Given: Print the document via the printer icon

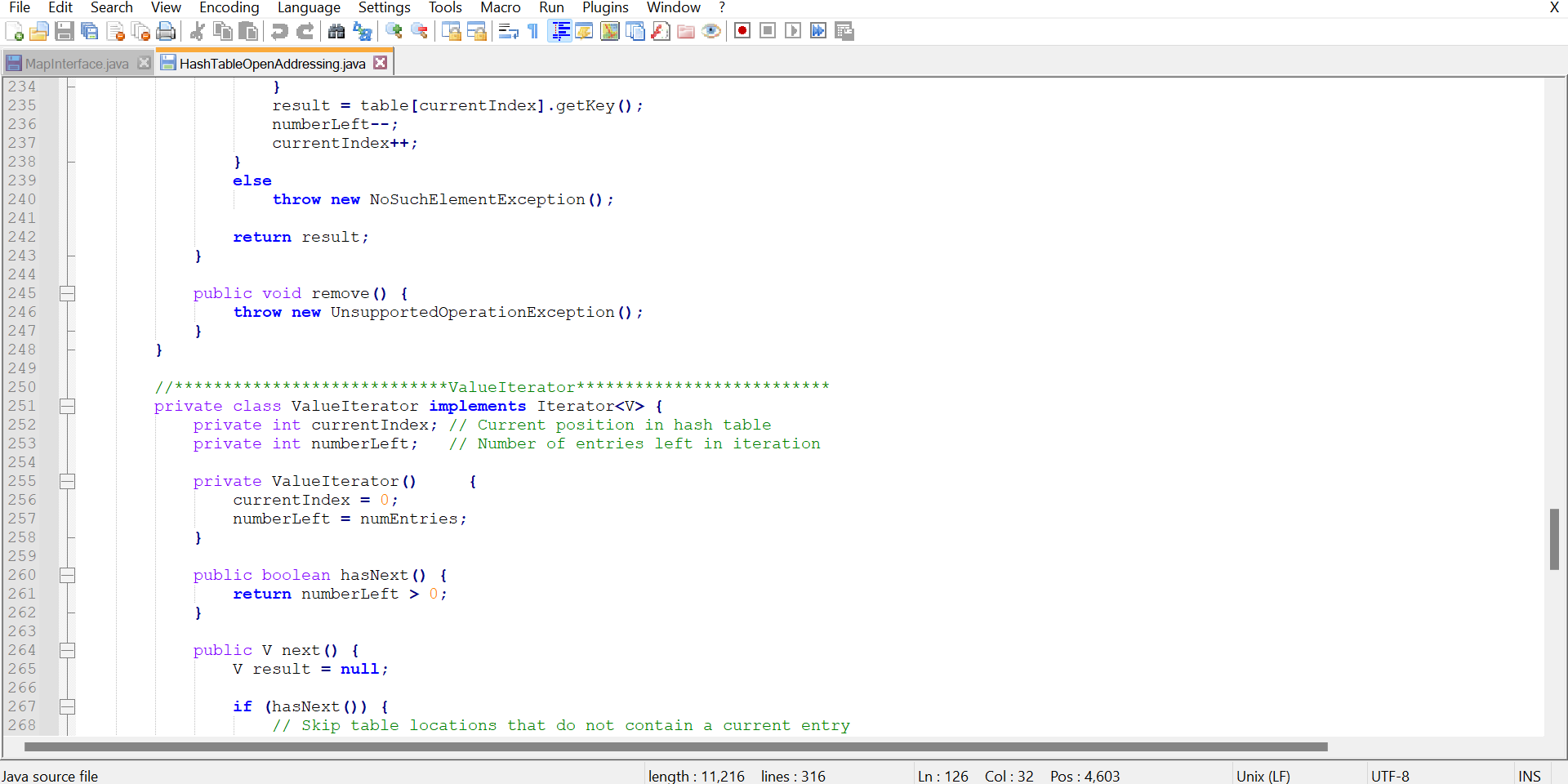Looking at the screenshot, I should [x=166, y=30].
